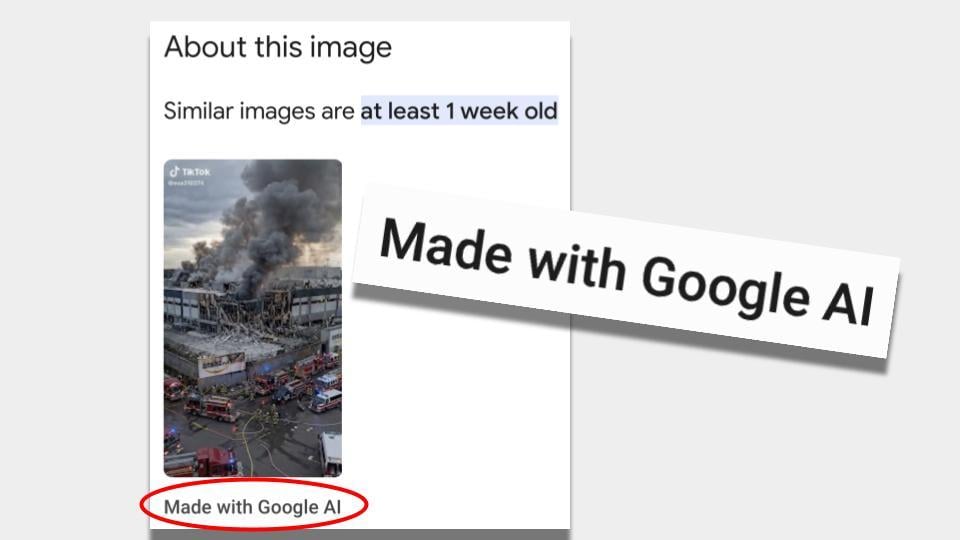
Task: Select the highlighted 'at least 1 week old' text
Action: 459,111
